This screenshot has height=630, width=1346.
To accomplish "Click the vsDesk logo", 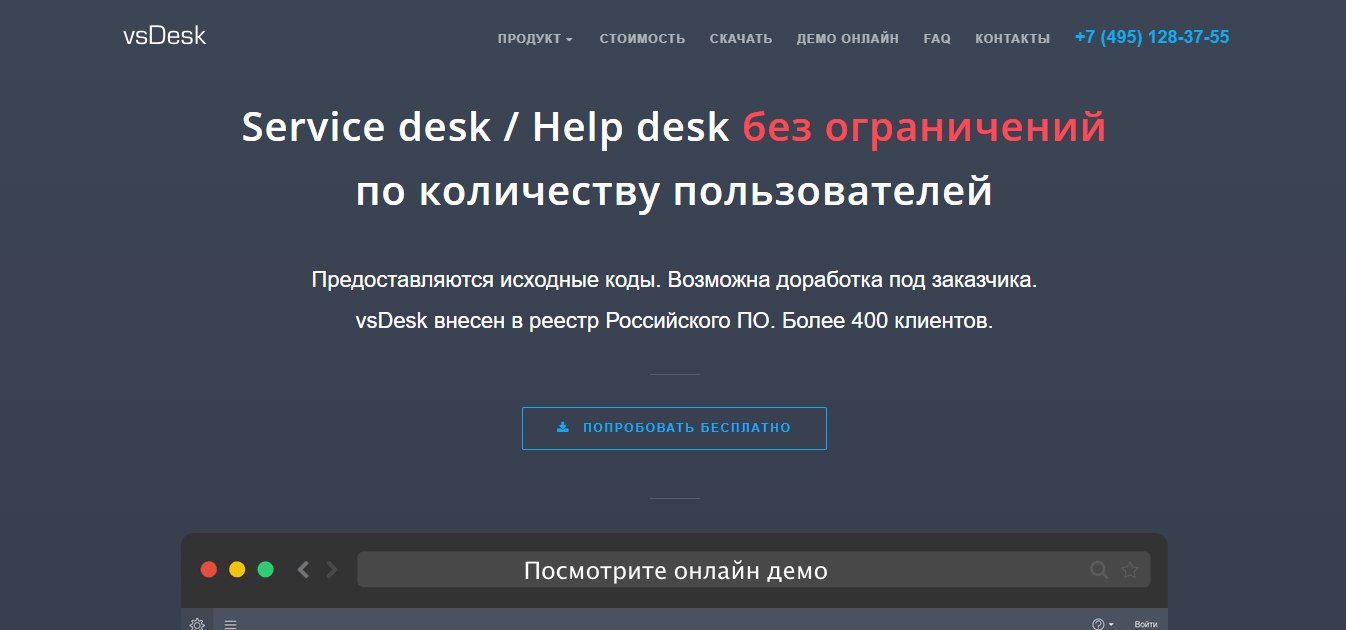I will click(165, 36).
